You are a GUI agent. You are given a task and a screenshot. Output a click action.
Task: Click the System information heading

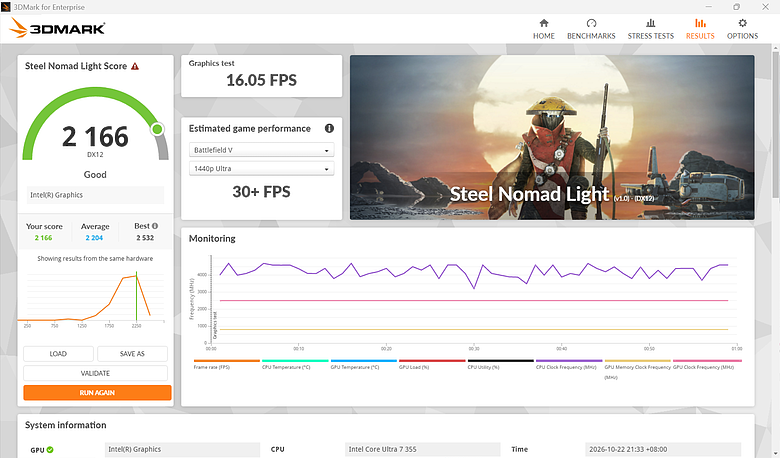pos(66,425)
